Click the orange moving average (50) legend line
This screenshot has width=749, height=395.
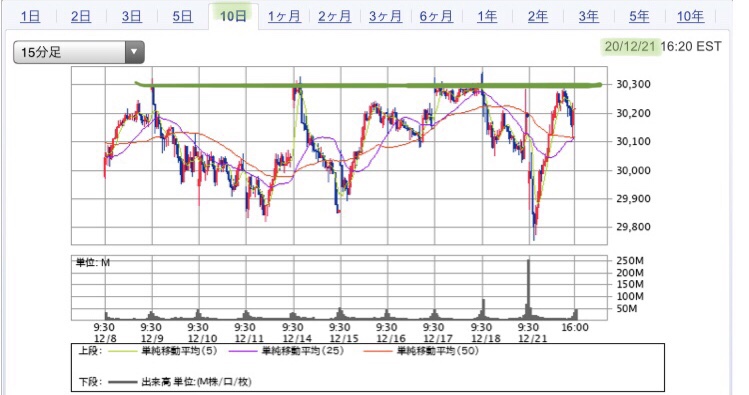(x=378, y=352)
